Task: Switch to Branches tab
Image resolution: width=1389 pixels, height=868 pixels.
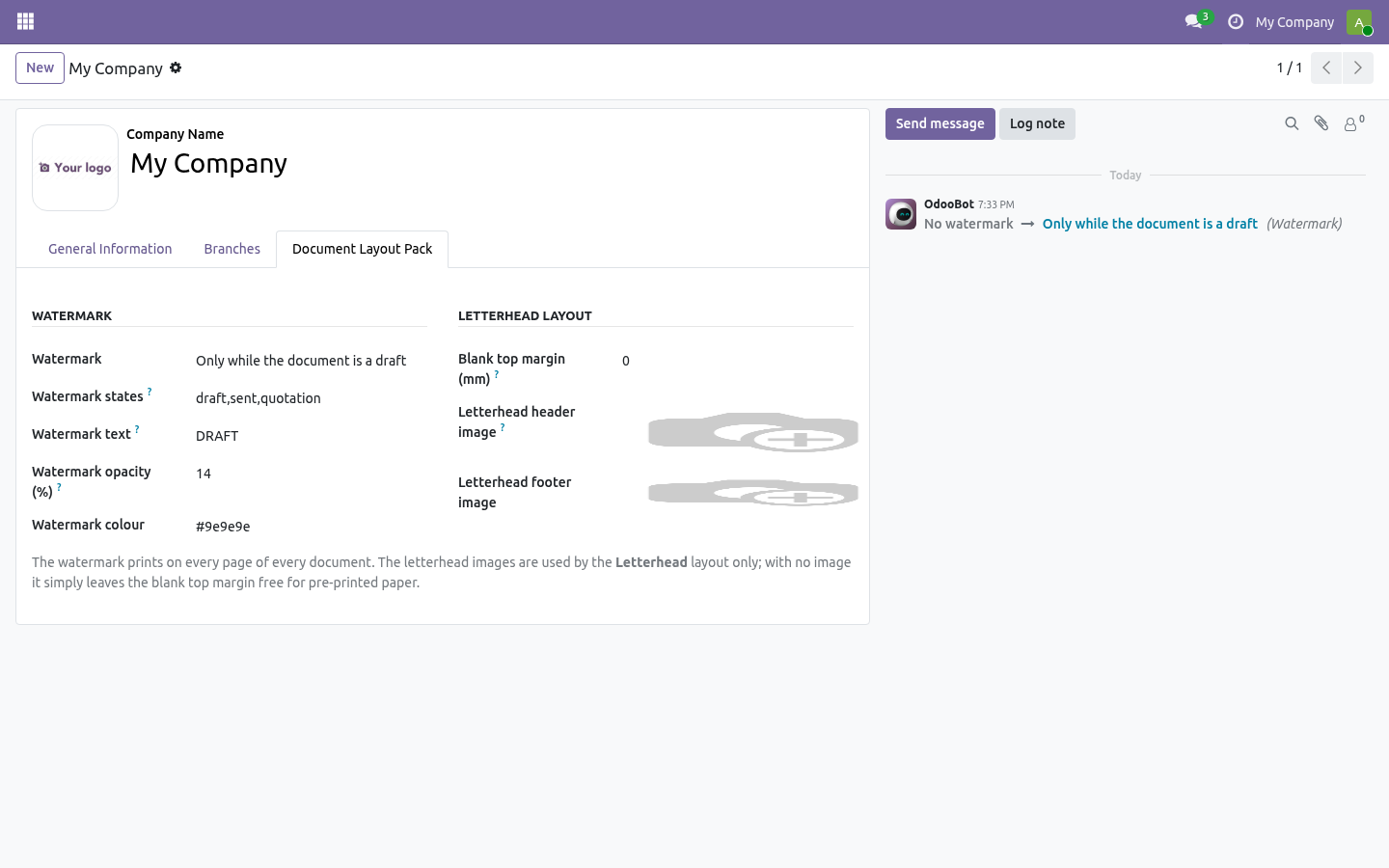Action: [231, 249]
